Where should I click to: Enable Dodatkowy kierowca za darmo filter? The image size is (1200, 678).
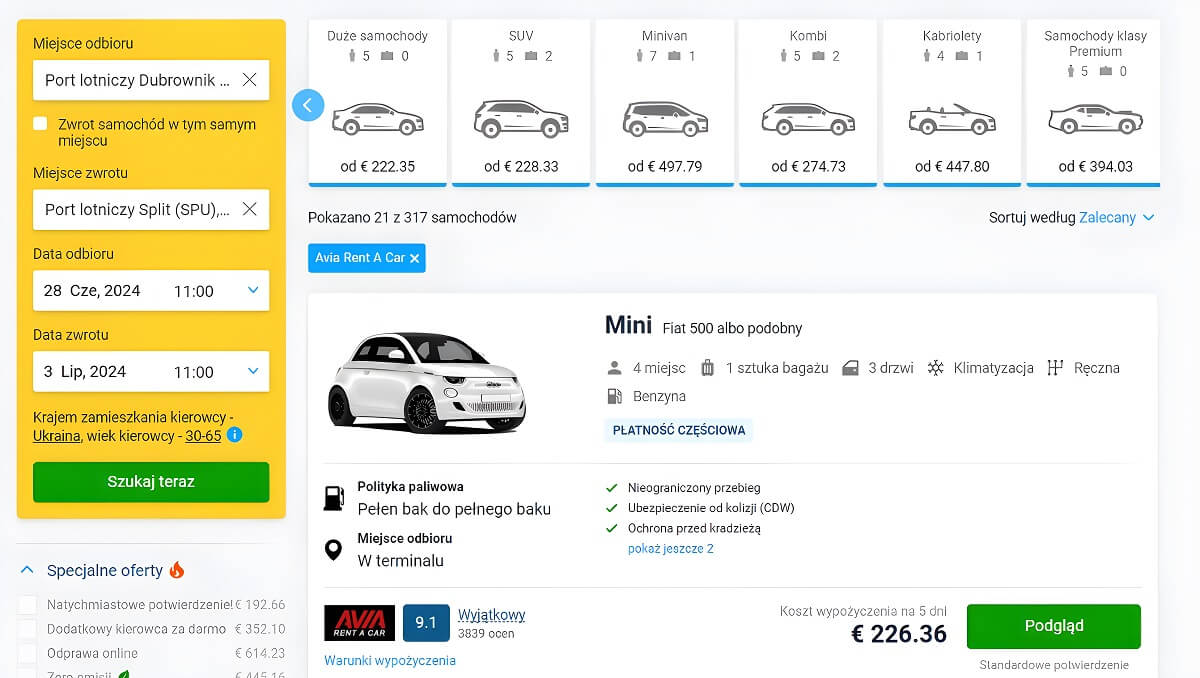(28, 629)
